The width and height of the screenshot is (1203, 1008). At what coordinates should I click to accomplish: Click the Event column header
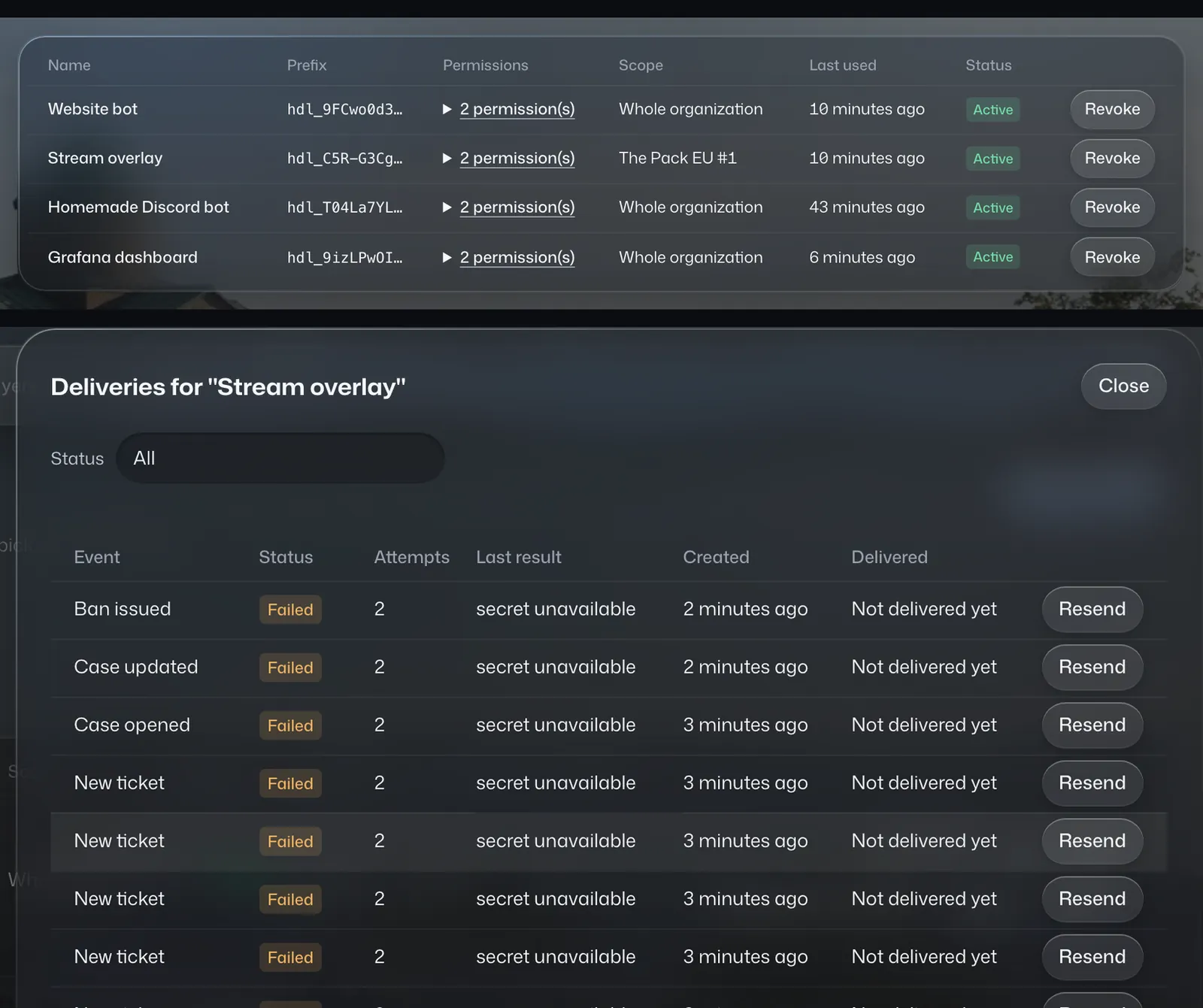97,557
